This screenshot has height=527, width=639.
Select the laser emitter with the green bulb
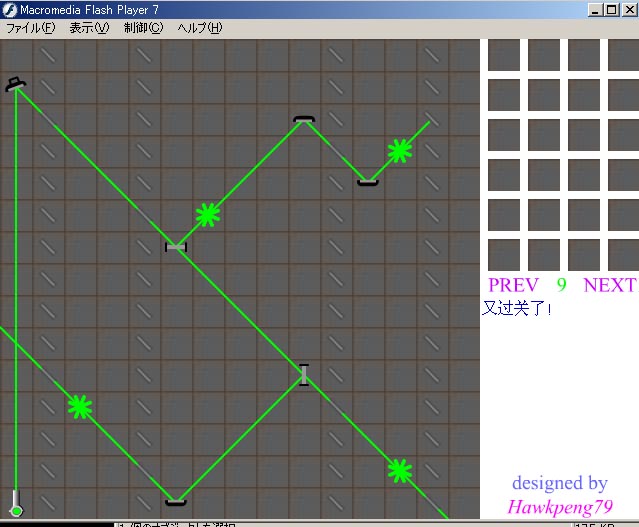16,503
